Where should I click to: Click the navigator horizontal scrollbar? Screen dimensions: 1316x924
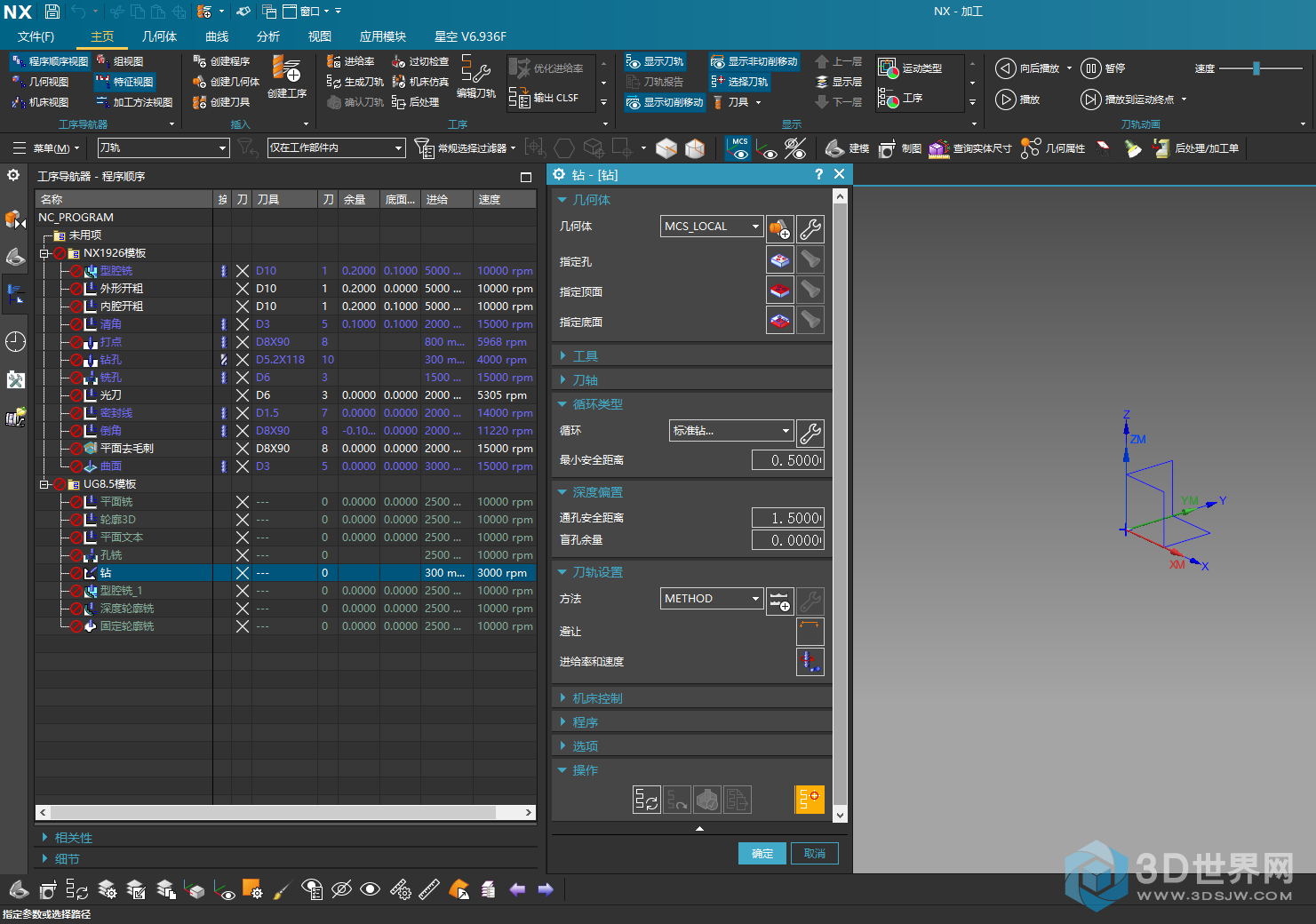286,812
